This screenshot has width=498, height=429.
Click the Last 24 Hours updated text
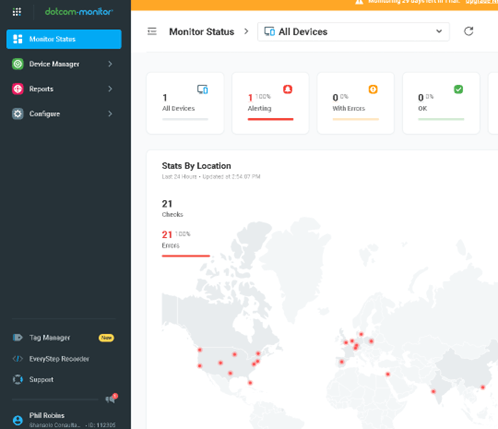211,177
